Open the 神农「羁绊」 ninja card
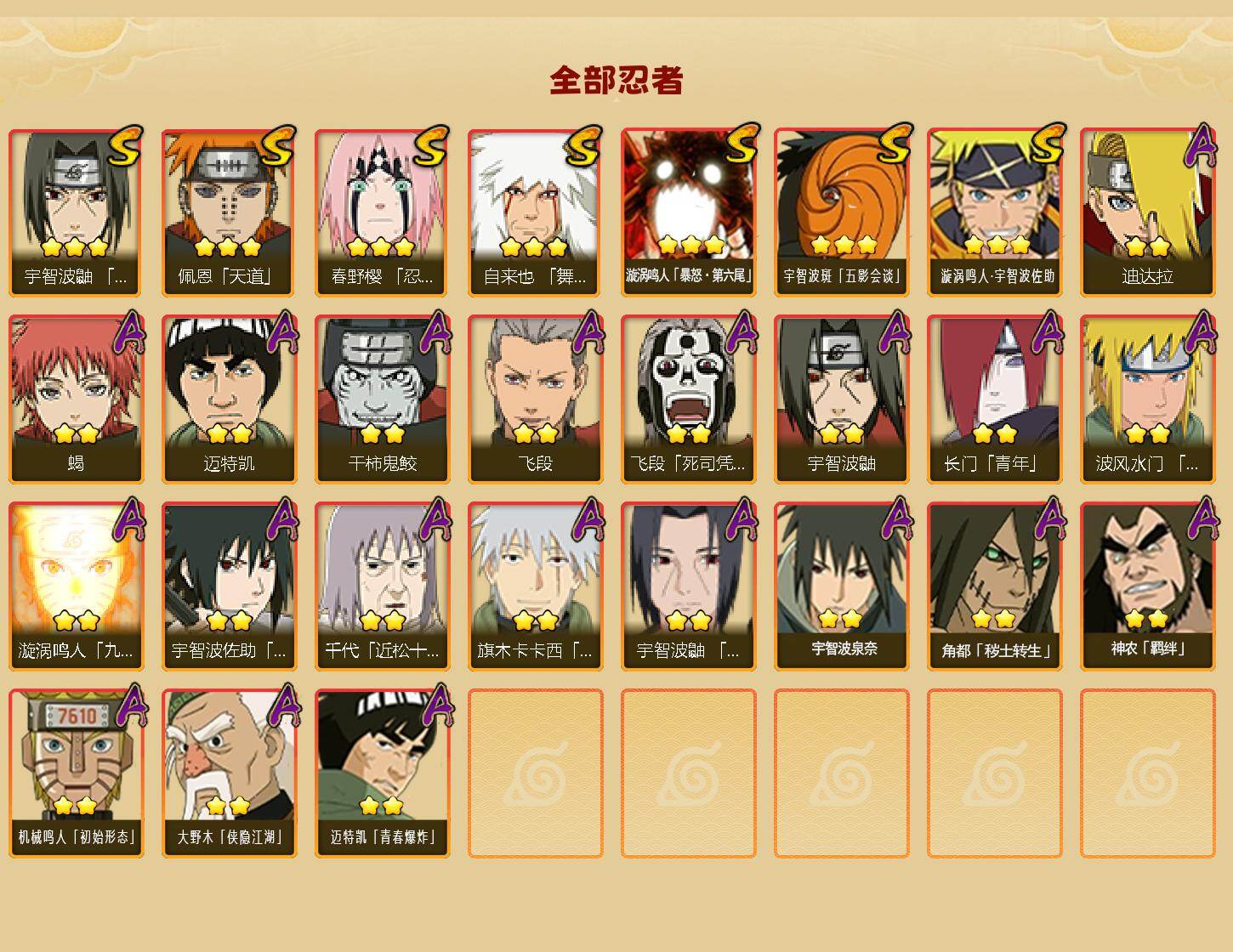1233x952 pixels. click(x=1147, y=586)
